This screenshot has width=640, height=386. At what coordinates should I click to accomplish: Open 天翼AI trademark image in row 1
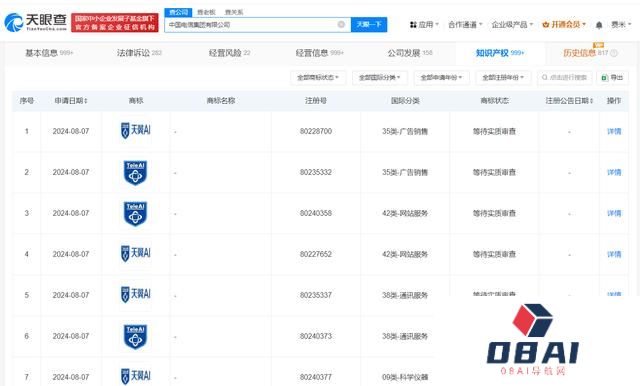136,131
